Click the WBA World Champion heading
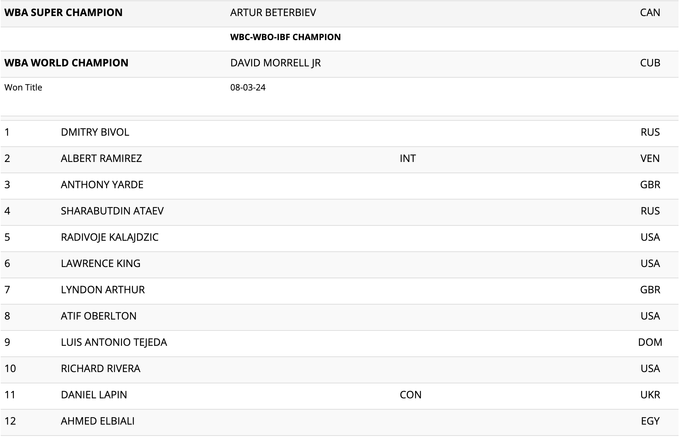 pyautogui.click(x=66, y=63)
